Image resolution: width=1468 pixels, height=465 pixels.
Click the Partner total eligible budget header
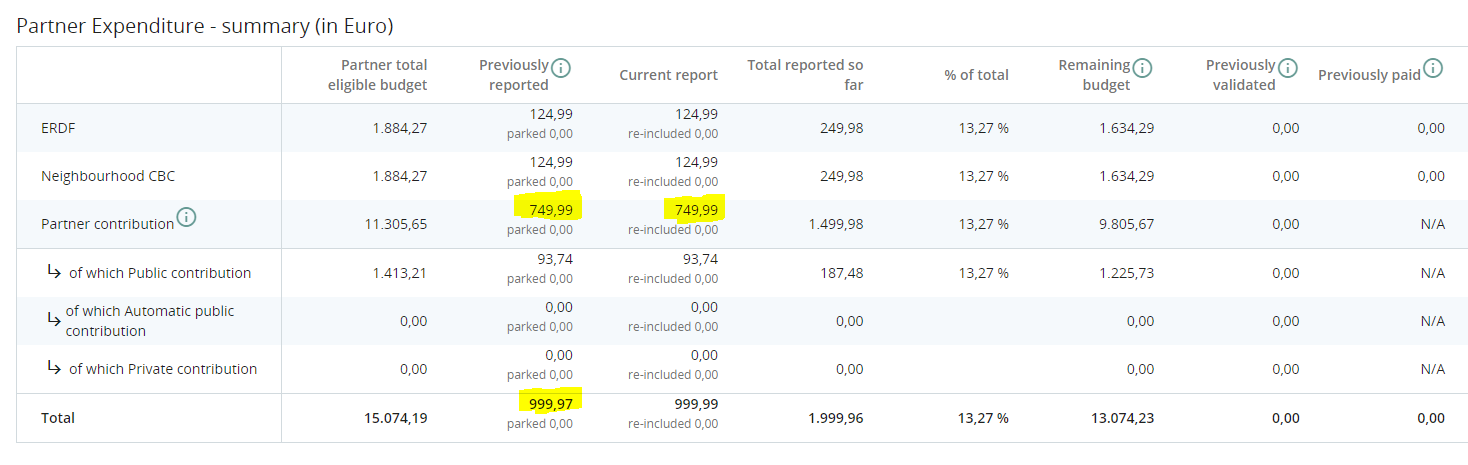pyautogui.click(x=377, y=75)
